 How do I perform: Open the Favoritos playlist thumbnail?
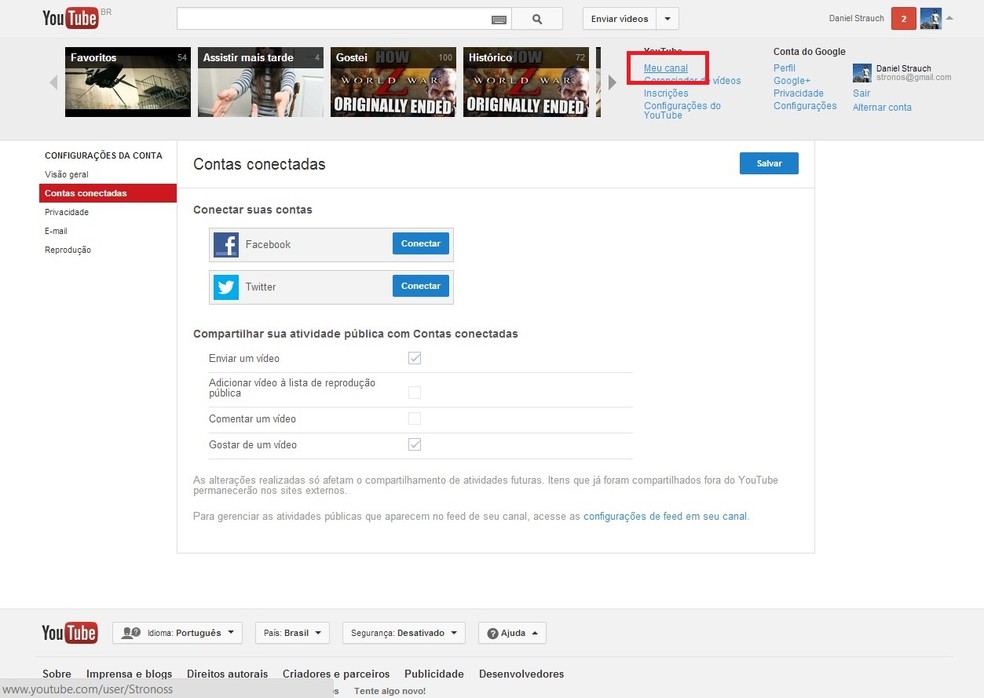point(128,82)
